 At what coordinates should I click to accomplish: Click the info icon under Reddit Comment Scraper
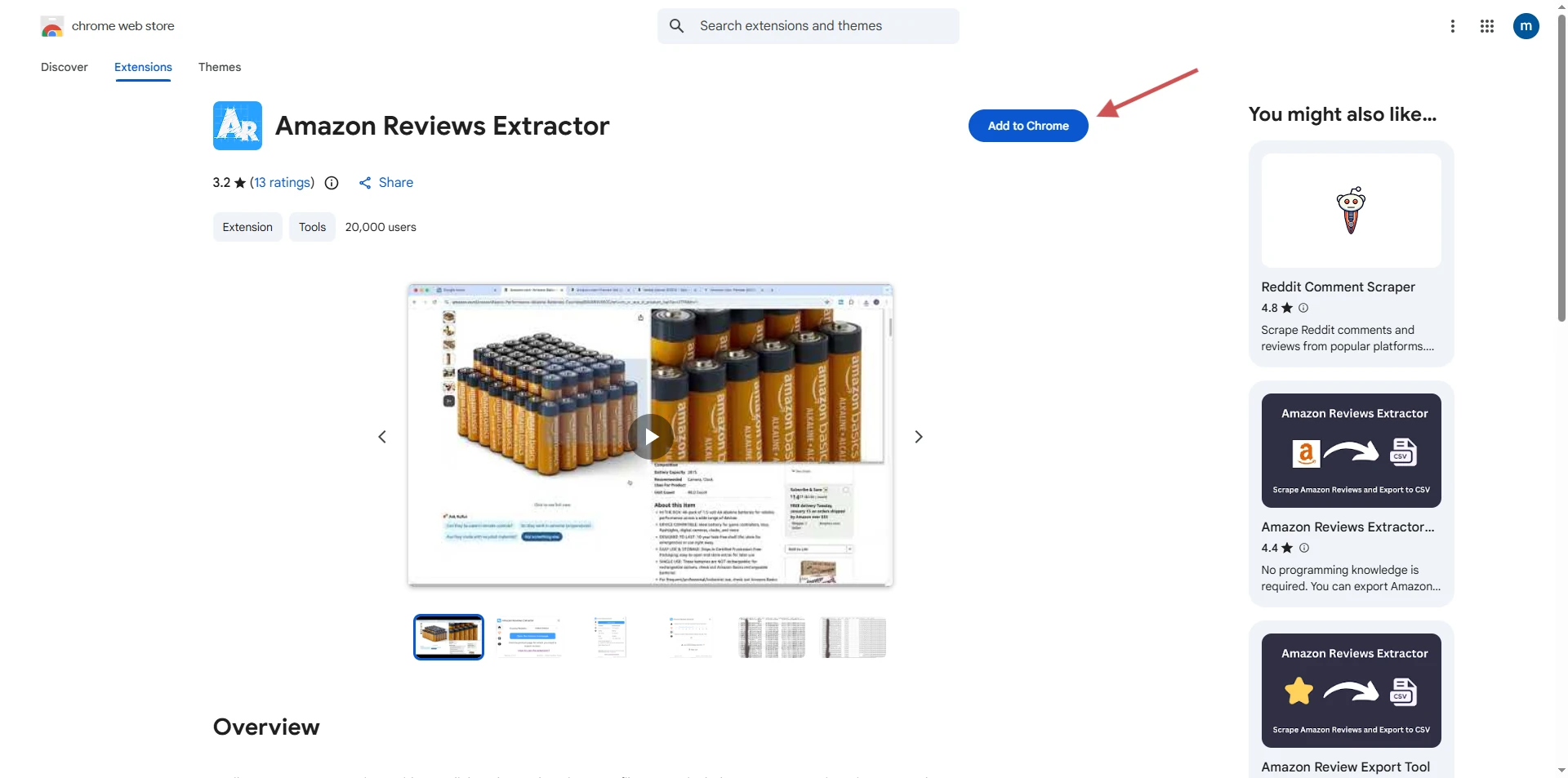[x=1303, y=308]
